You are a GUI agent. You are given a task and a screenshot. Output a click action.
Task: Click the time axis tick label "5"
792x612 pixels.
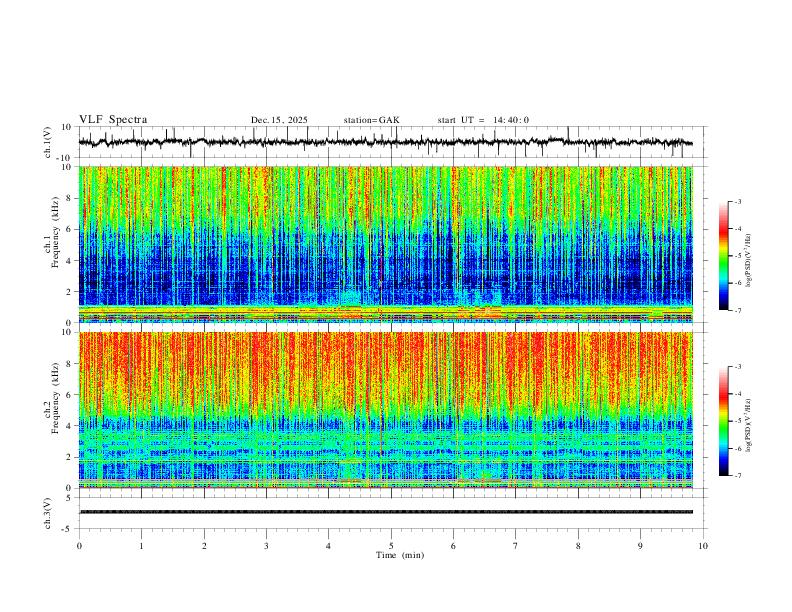click(391, 546)
